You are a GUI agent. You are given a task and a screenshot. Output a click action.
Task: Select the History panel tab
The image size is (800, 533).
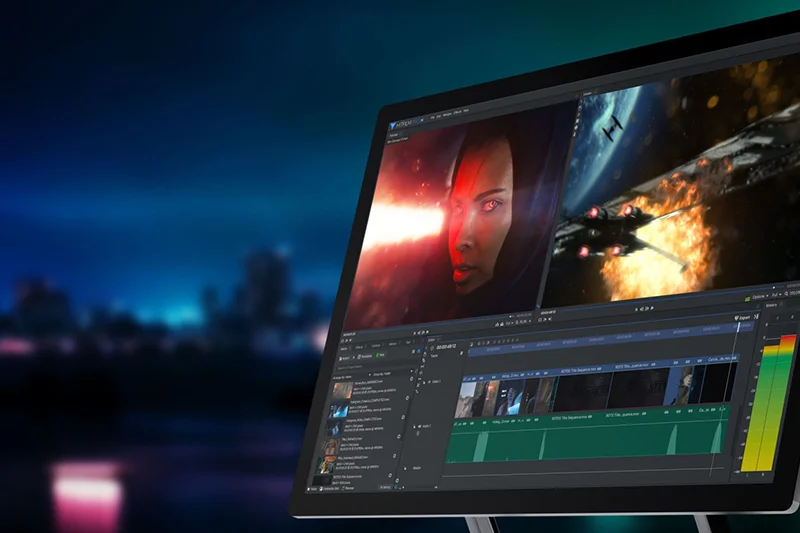[392, 343]
